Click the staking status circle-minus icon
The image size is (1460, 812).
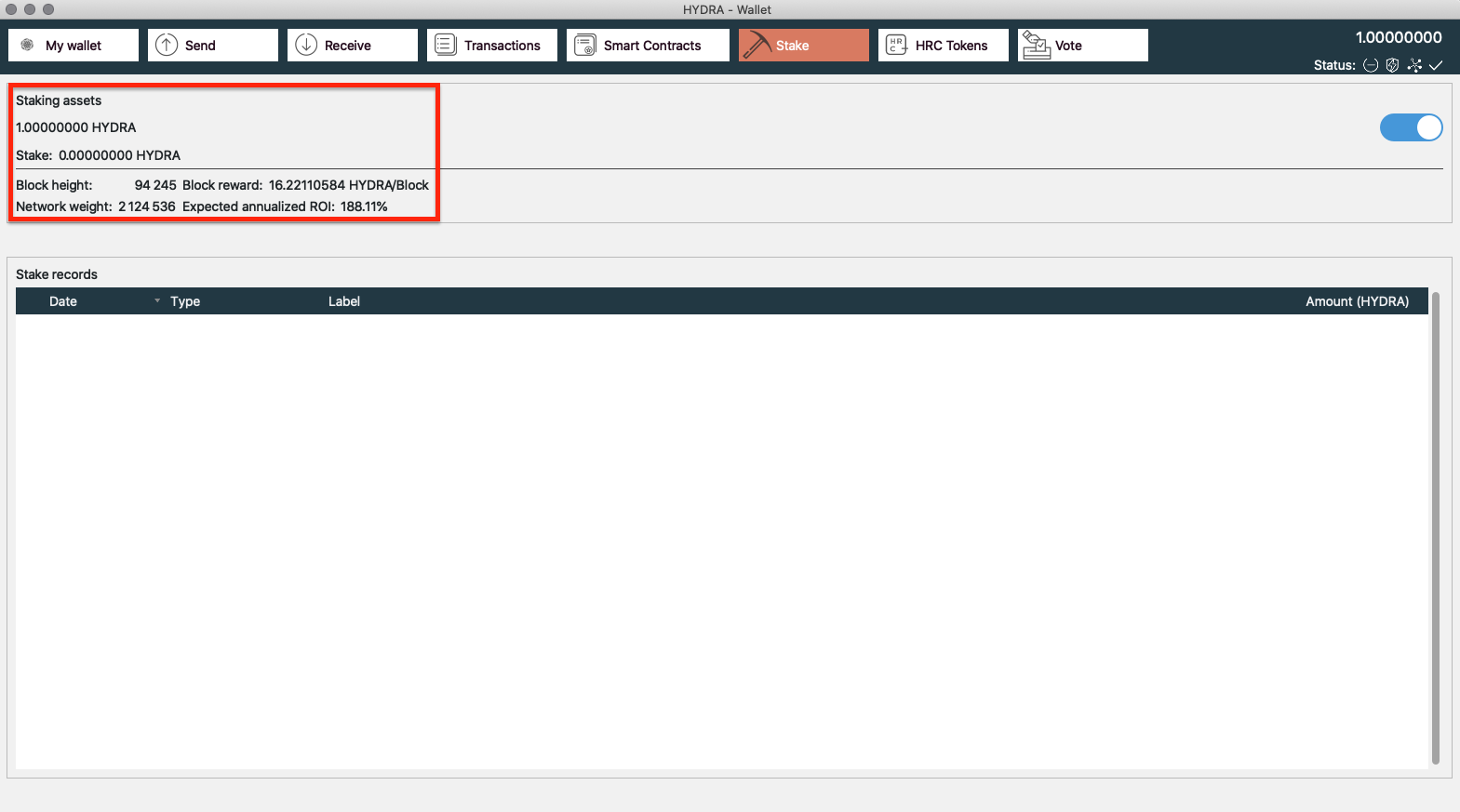(x=1371, y=65)
